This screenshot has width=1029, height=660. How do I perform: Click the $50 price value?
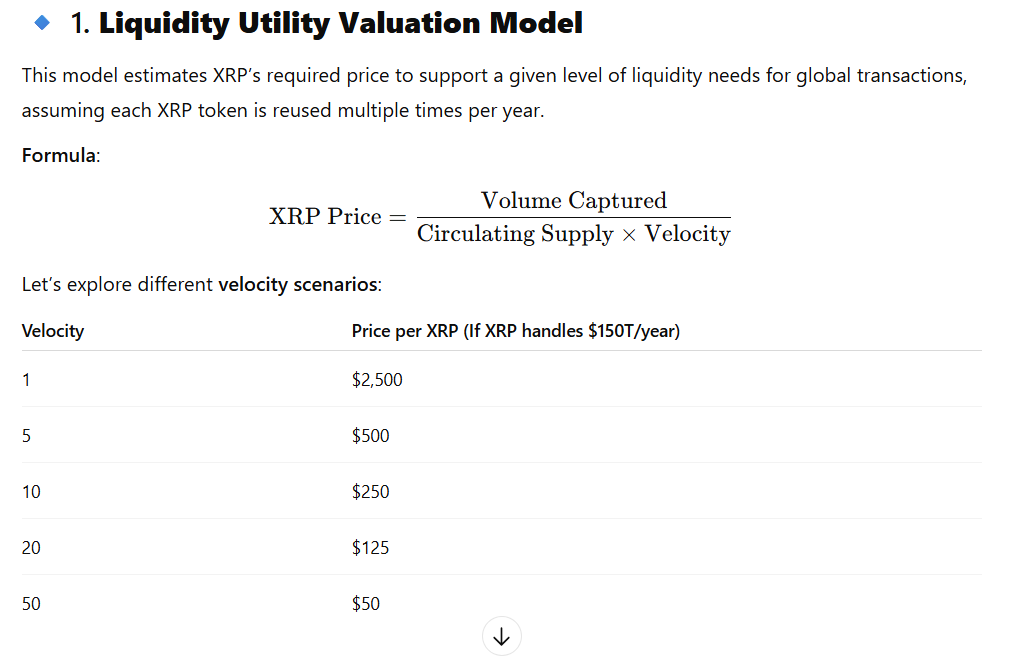point(366,604)
